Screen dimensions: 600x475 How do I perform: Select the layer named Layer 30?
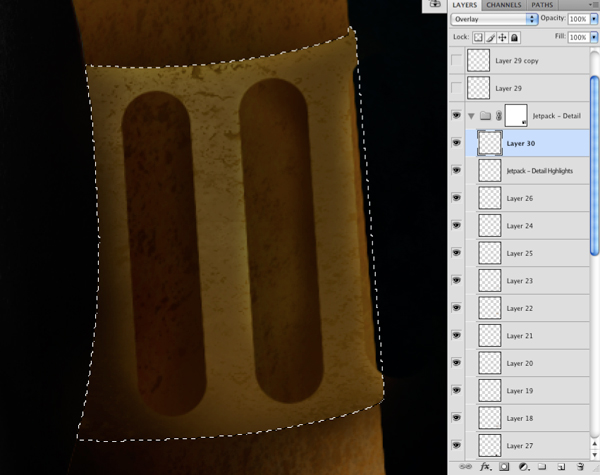520,144
